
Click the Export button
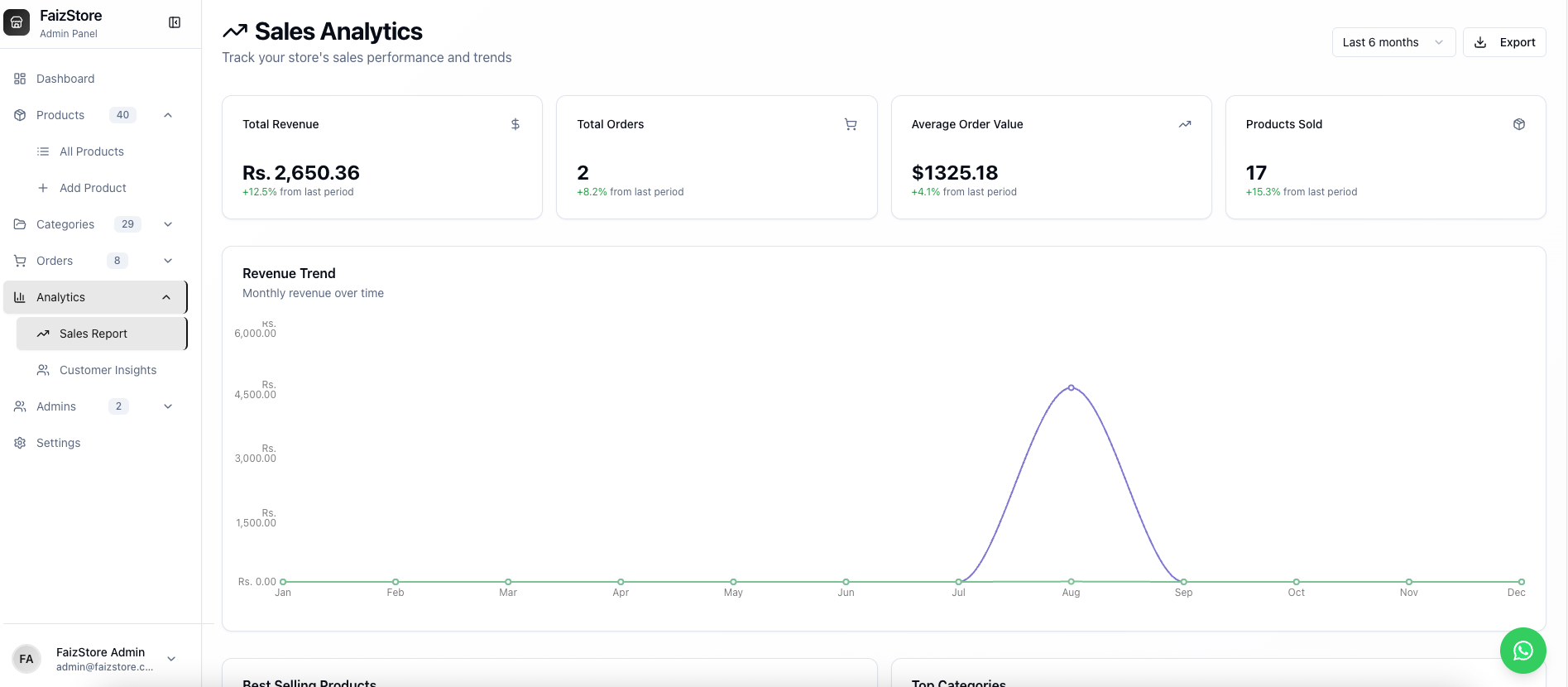click(1503, 42)
